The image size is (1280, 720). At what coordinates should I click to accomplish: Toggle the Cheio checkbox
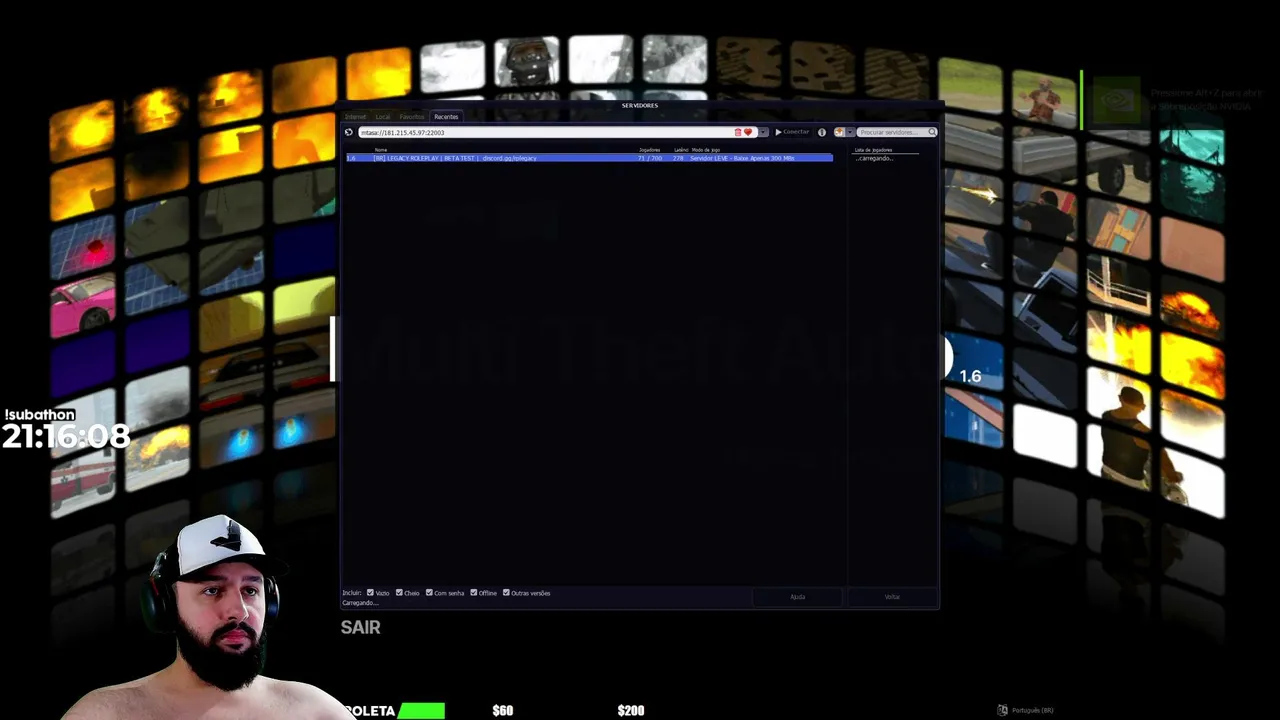[399, 593]
